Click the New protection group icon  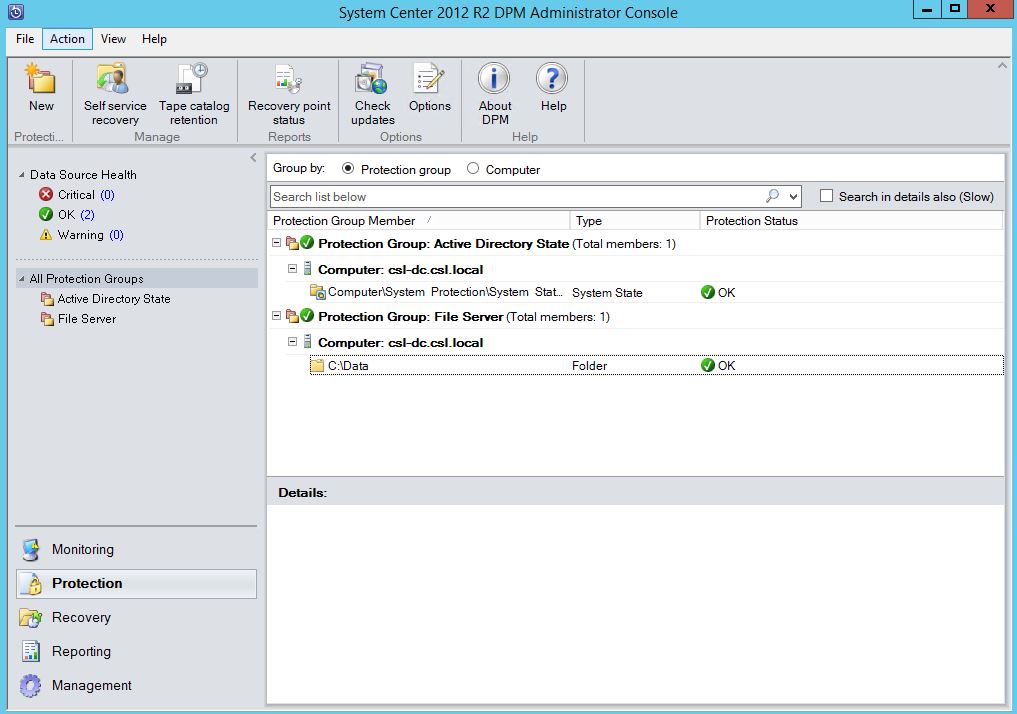pos(40,79)
